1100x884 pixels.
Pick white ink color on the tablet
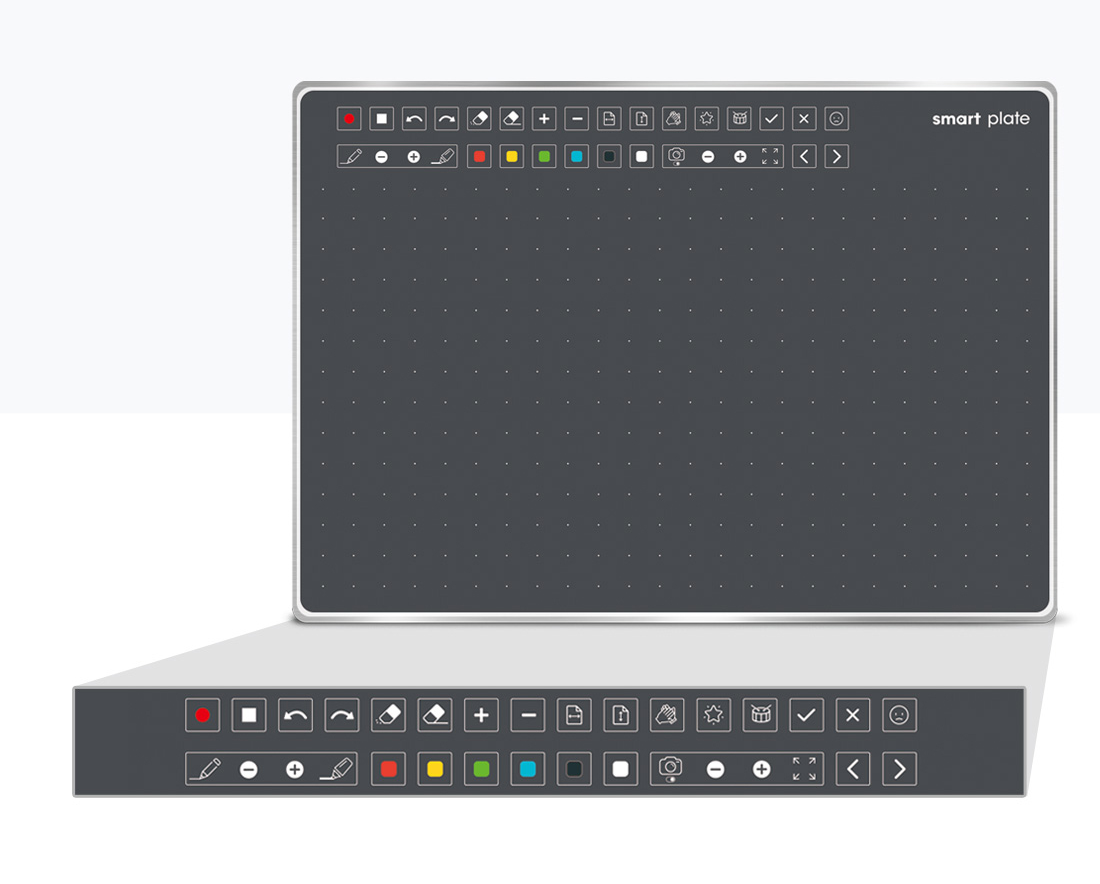point(641,156)
